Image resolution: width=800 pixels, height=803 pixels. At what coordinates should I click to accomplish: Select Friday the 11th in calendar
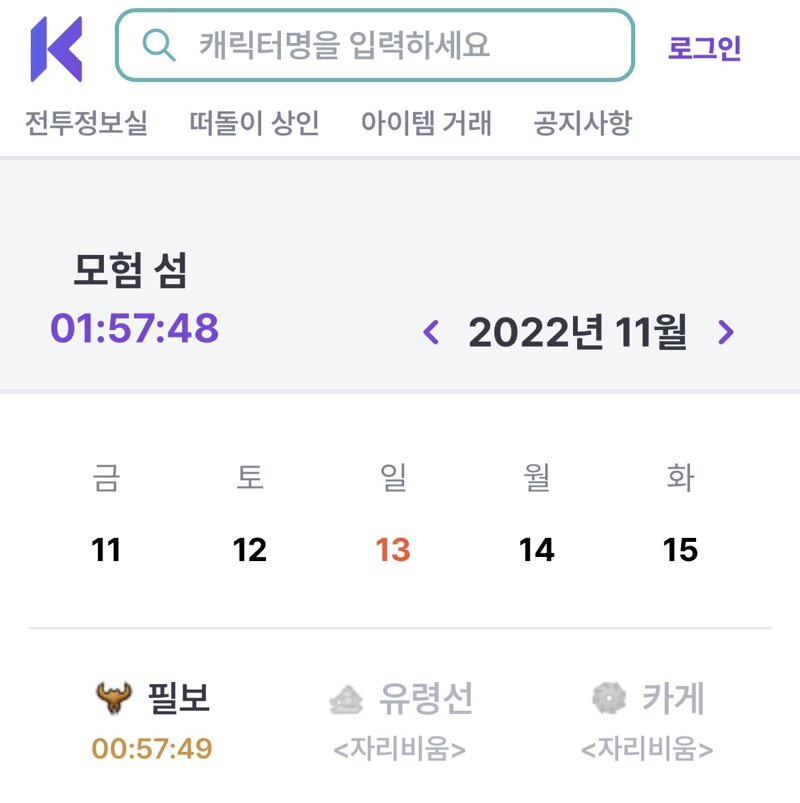[106, 550]
